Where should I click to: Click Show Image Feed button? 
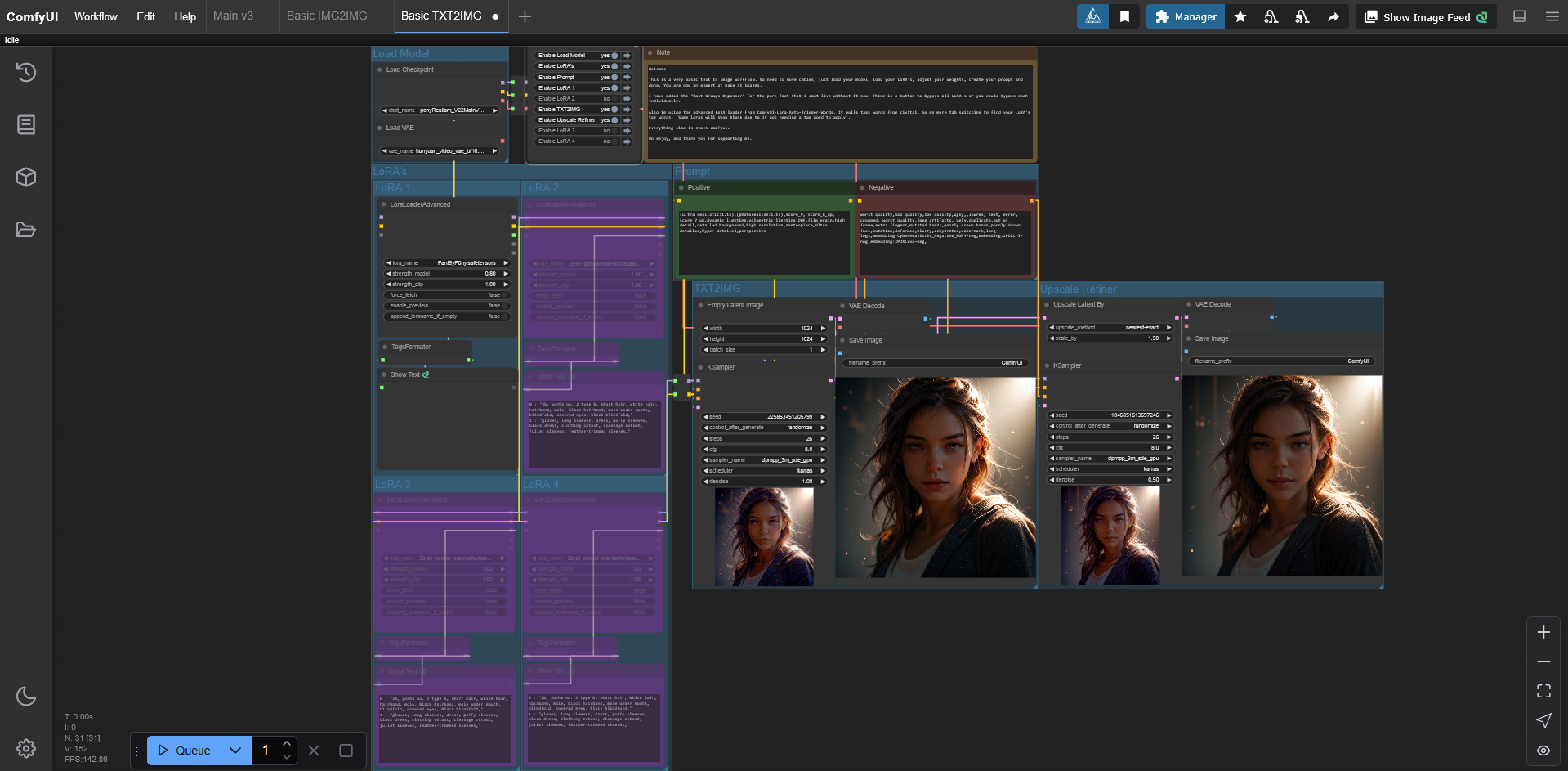tap(1426, 17)
